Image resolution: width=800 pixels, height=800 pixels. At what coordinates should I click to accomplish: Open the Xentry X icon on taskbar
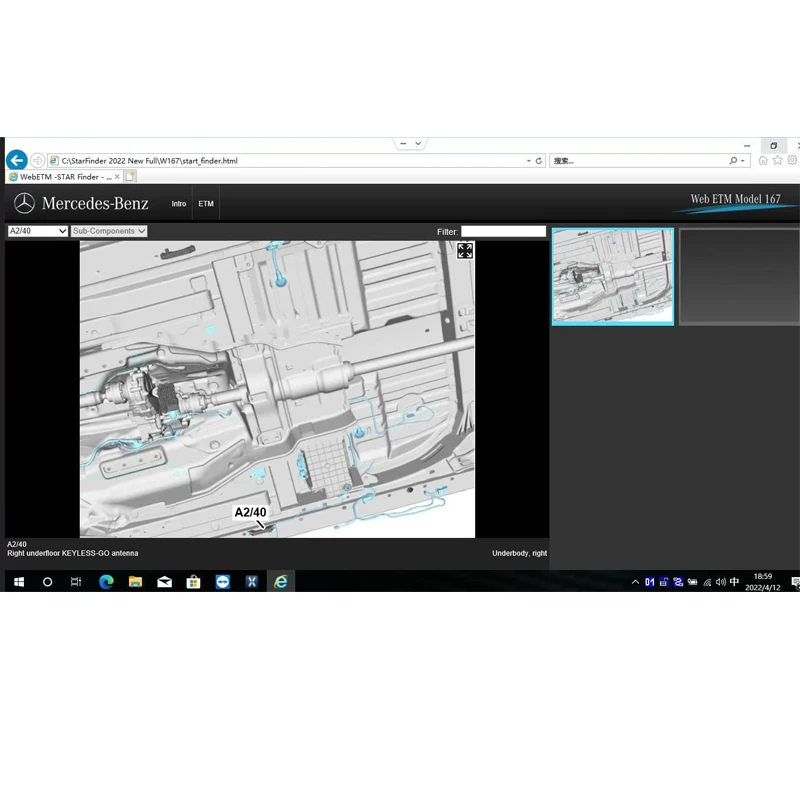(252, 582)
